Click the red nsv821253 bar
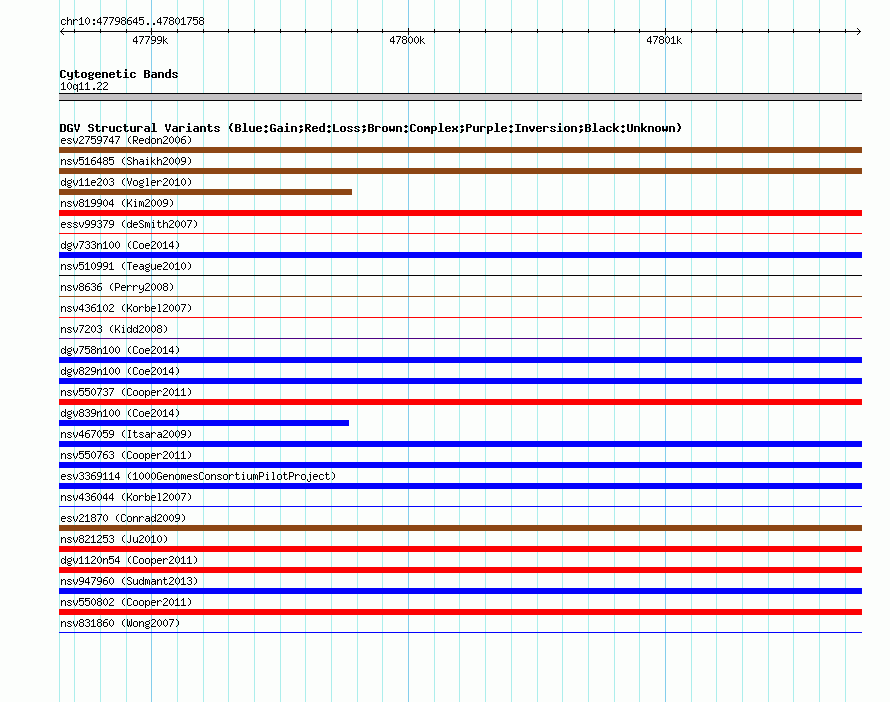The image size is (890, 702). [x=460, y=549]
